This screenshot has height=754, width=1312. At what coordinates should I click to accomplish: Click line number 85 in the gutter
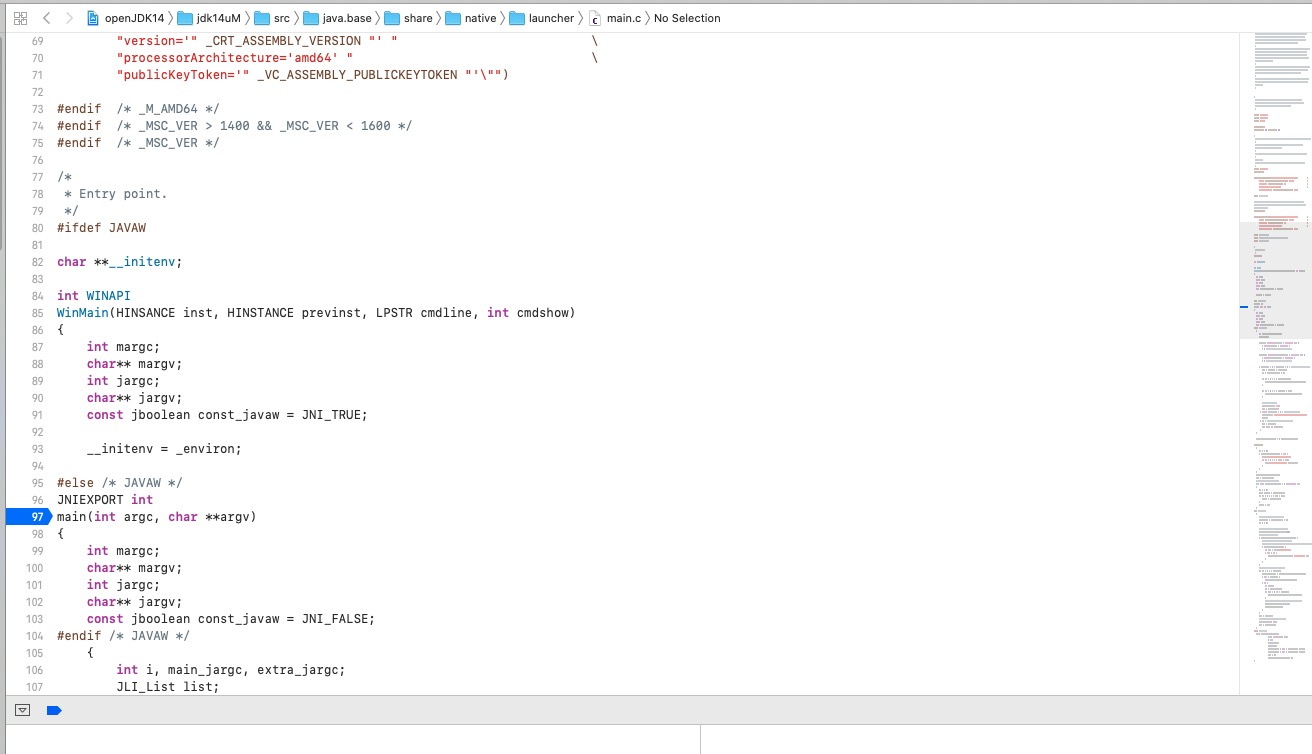coord(37,313)
